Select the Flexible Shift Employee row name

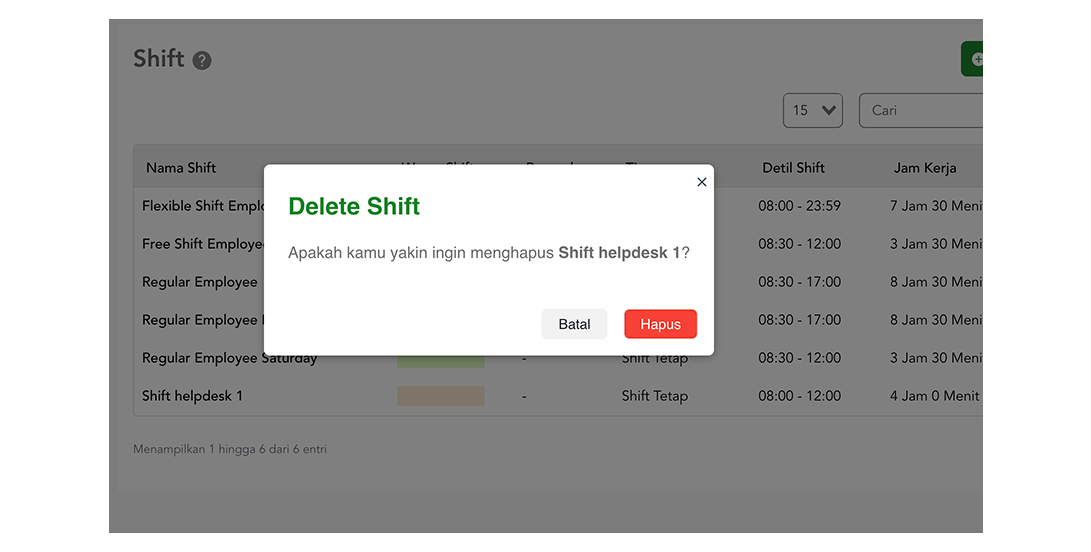pos(202,206)
